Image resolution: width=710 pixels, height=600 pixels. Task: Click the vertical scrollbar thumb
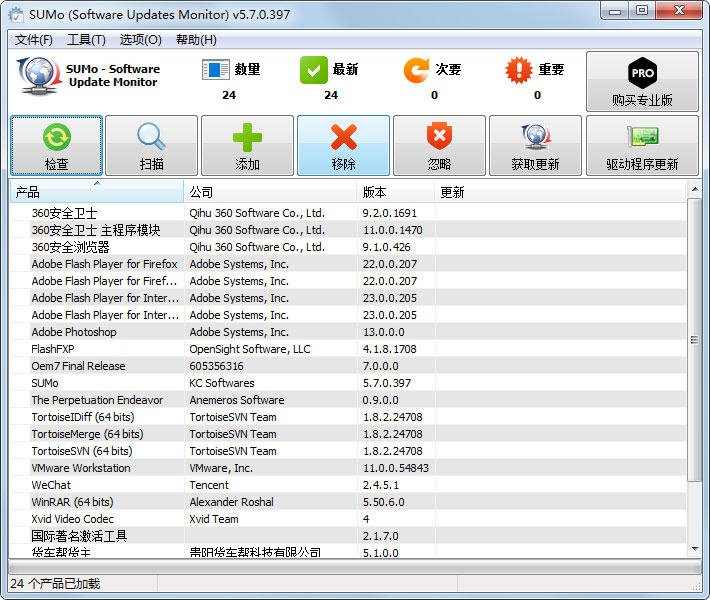pos(694,340)
